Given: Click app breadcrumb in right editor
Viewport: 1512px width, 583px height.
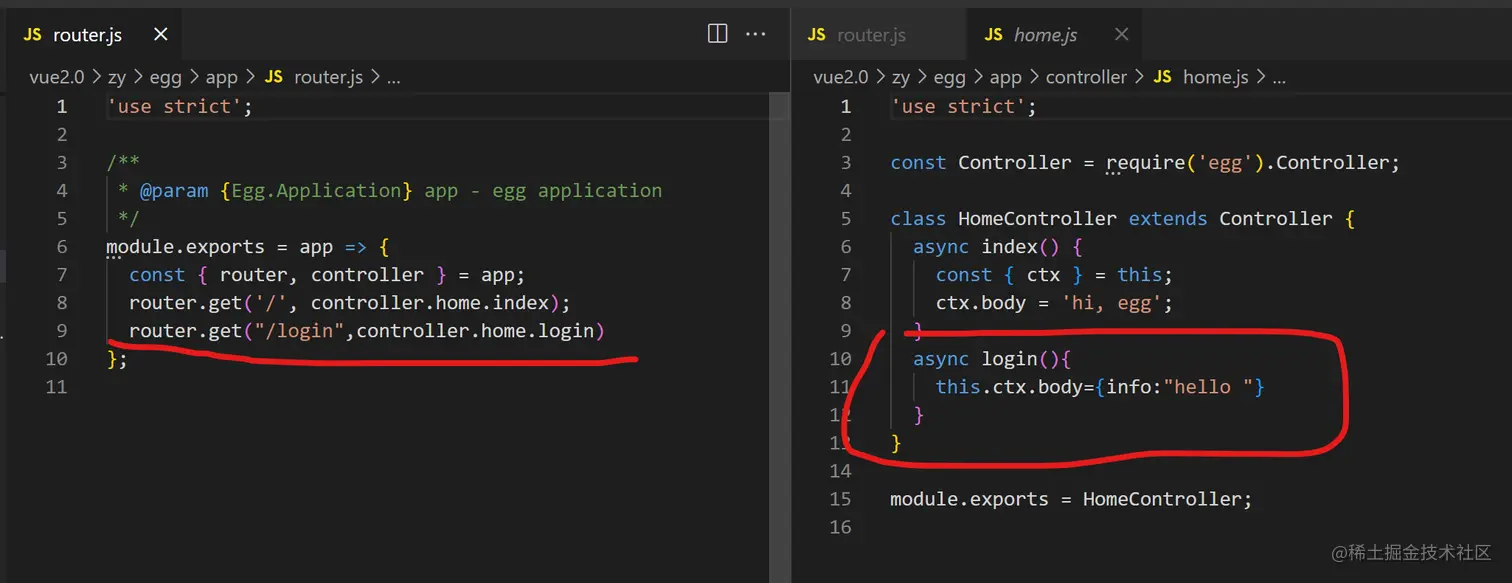Looking at the screenshot, I should click(x=1005, y=77).
